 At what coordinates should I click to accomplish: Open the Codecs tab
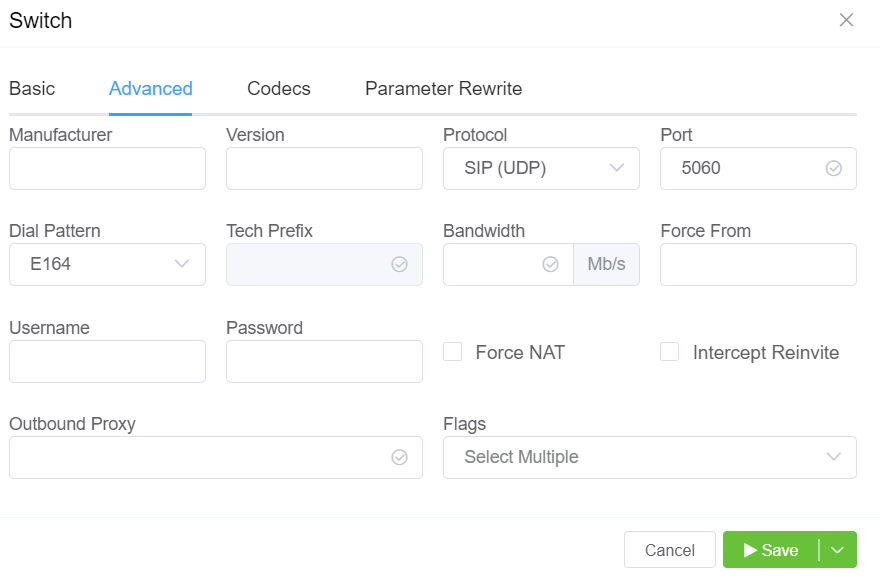[x=279, y=89]
